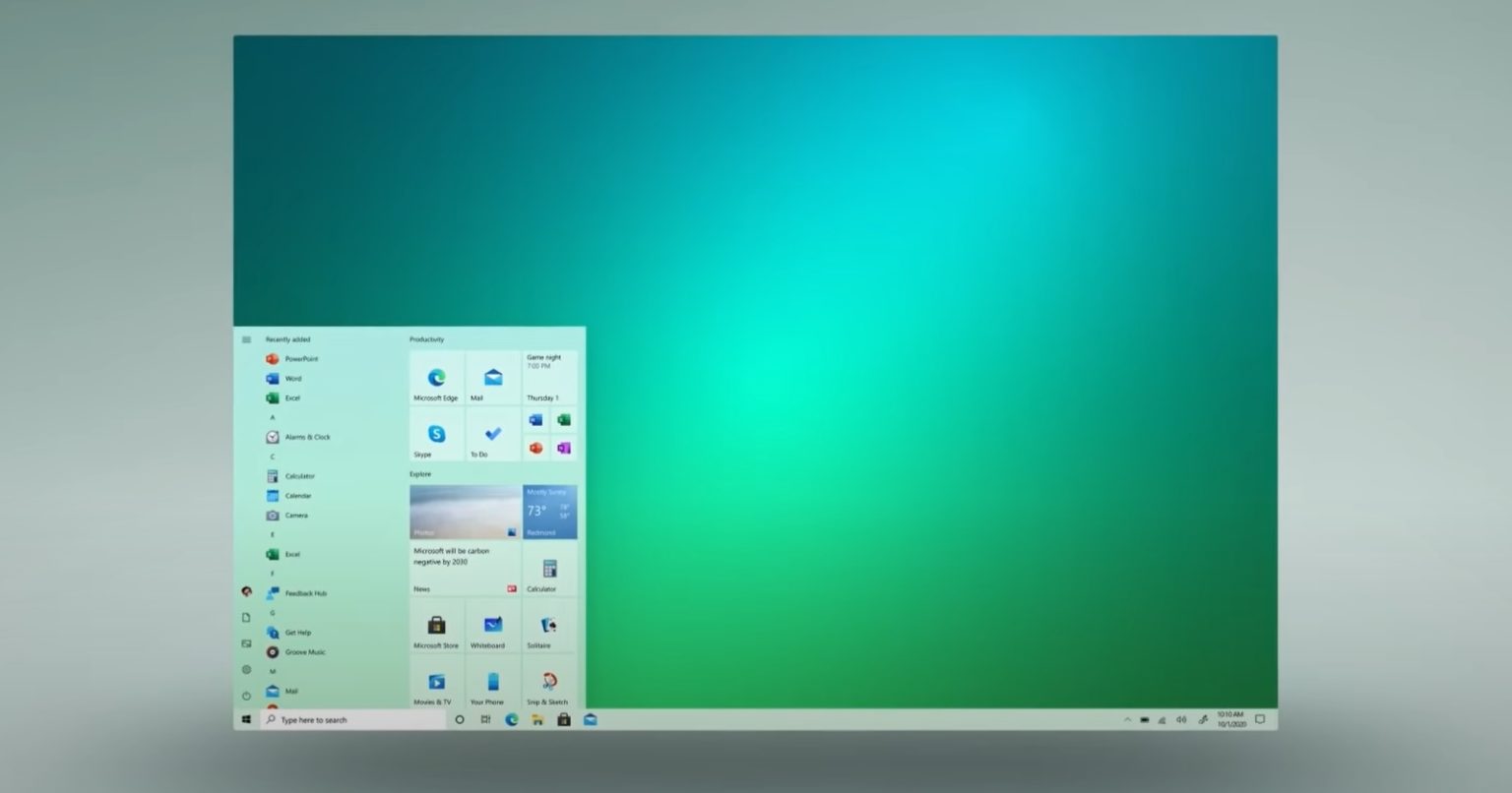Launch Whiteboard from the Explore tiles
1512x793 pixels.
coord(491,627)
